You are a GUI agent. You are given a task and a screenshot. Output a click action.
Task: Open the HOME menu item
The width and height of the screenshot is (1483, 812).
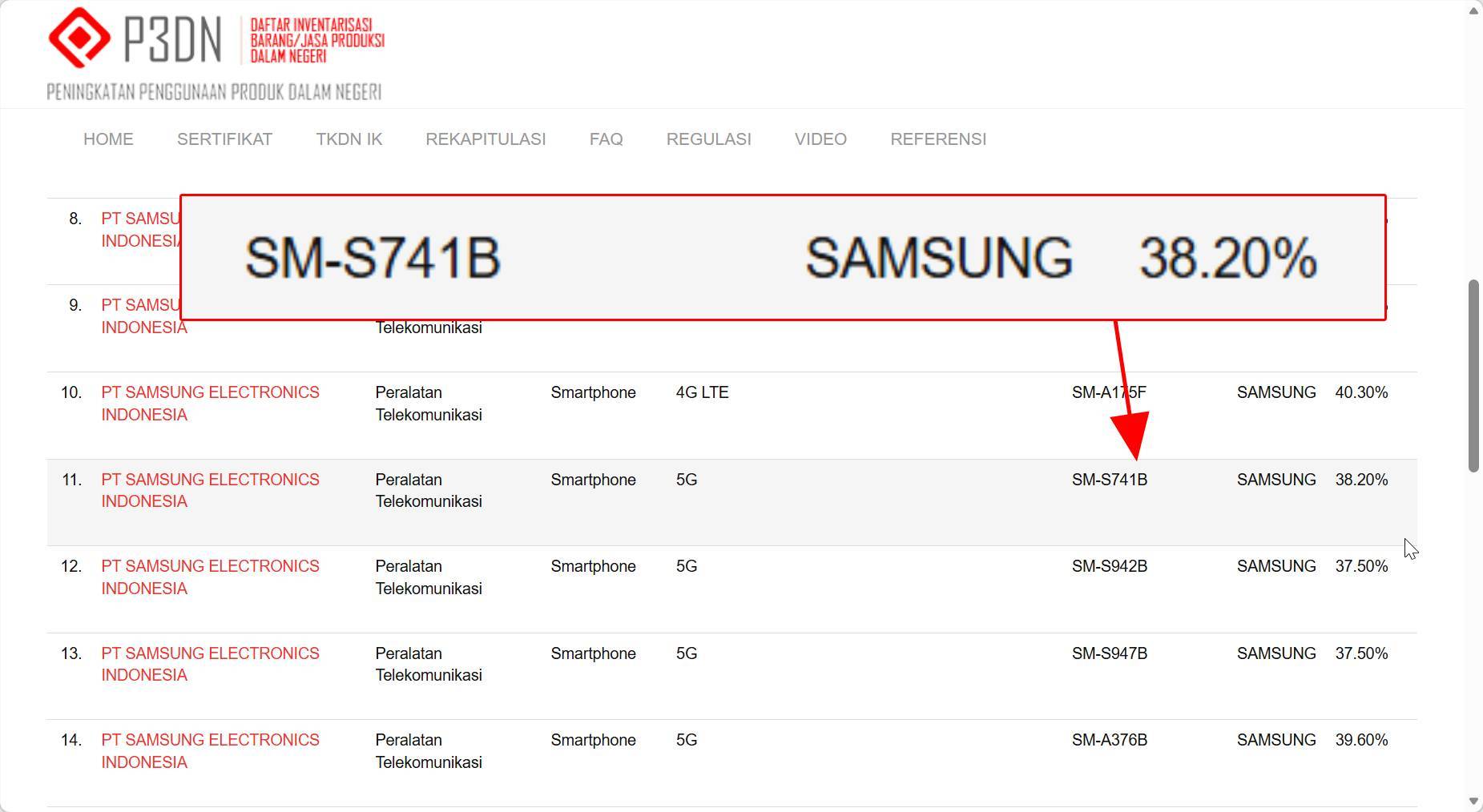(x=108, y=139)
